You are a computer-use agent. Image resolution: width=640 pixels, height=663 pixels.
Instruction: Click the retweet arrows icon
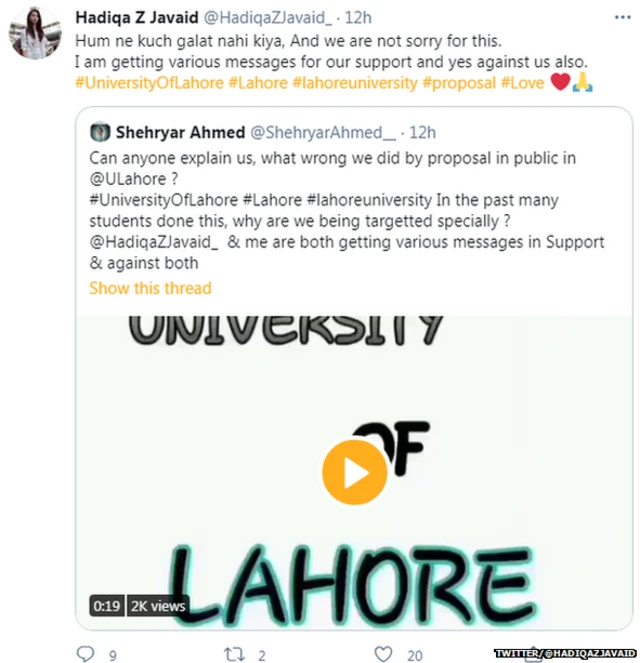pyautogui.click(x=234, y=654)
